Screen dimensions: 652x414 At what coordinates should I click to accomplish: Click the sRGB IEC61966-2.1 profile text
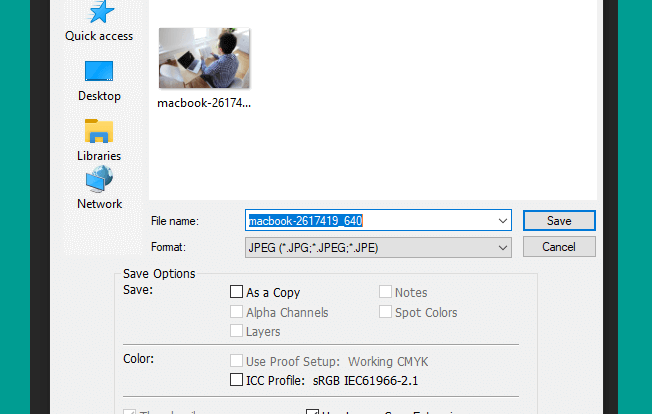tap(365, 381)
